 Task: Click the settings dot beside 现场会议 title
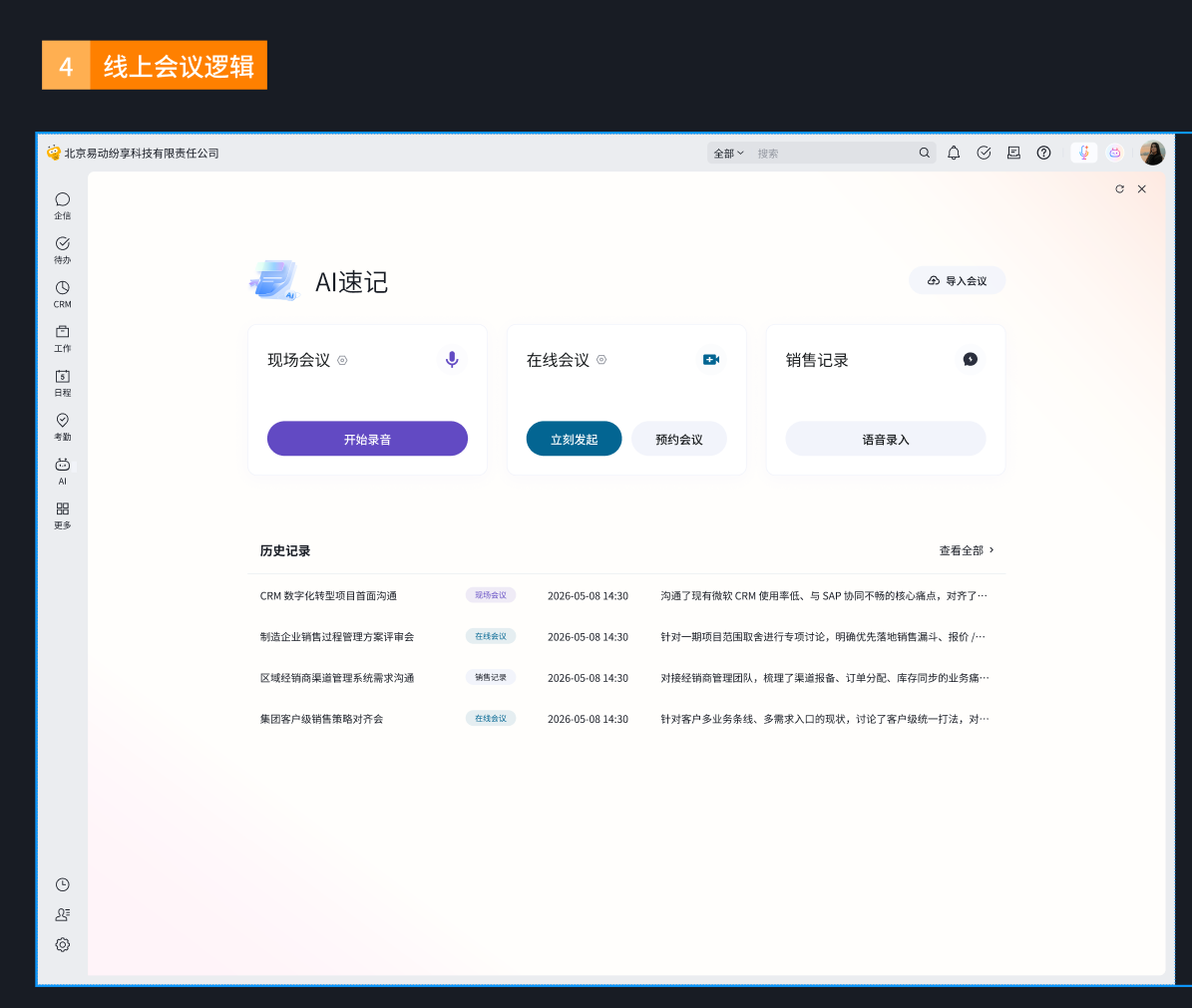pos(342,360)
